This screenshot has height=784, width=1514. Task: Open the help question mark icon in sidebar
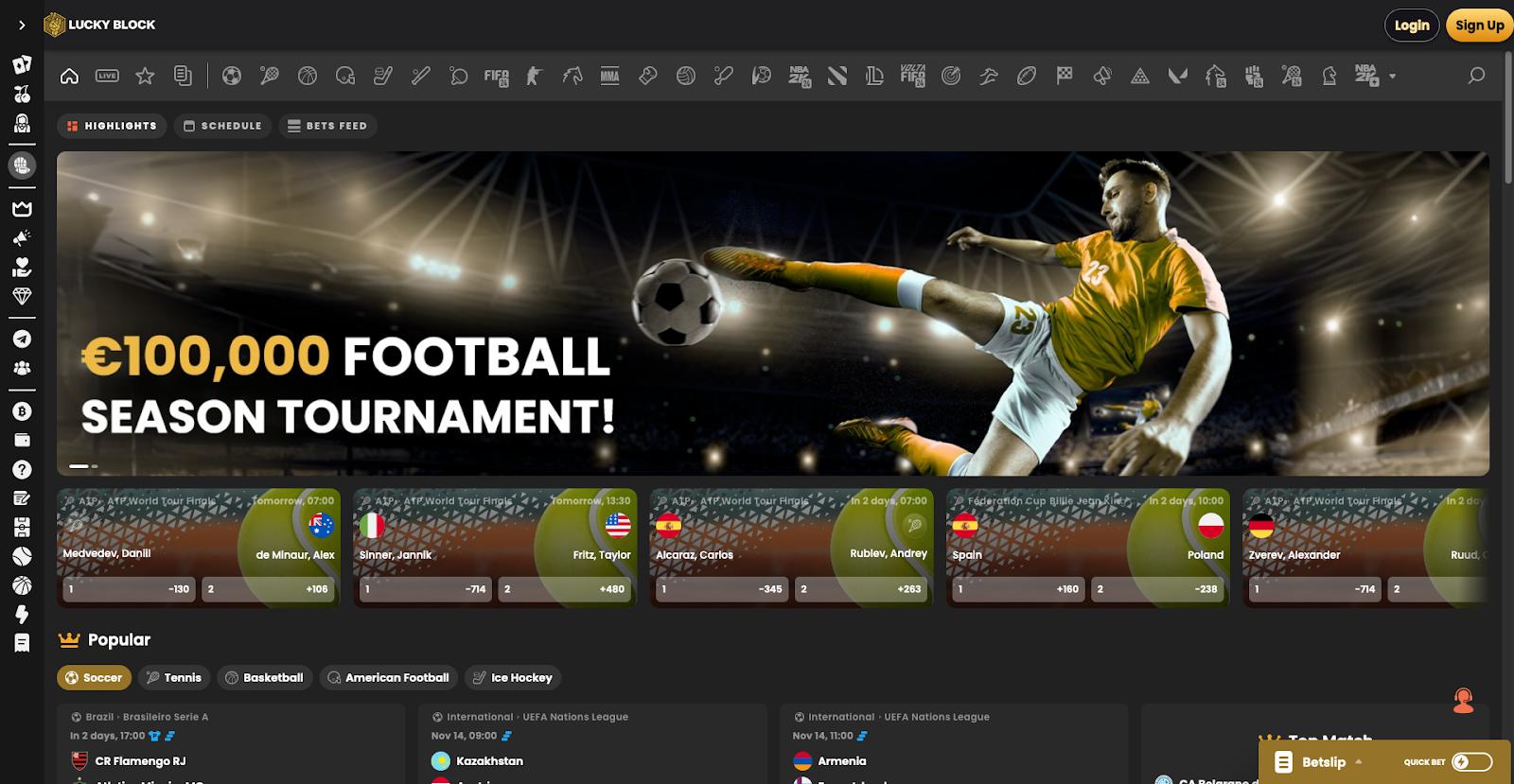22,469
